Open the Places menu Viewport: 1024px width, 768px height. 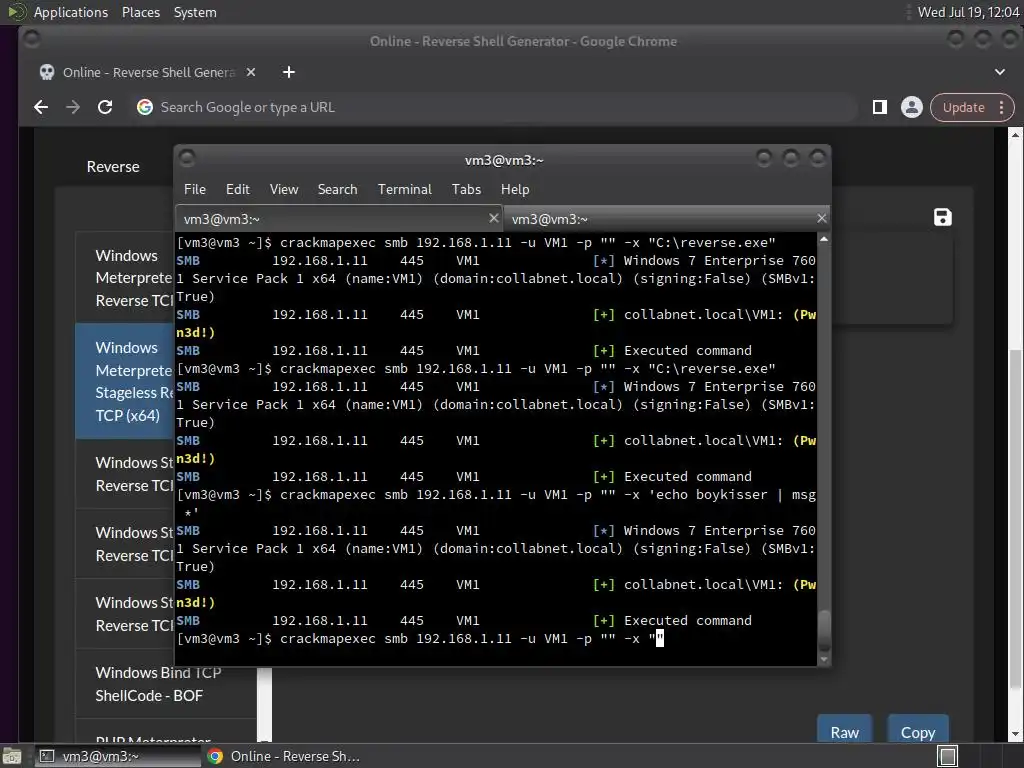click(x=141, y=12)
